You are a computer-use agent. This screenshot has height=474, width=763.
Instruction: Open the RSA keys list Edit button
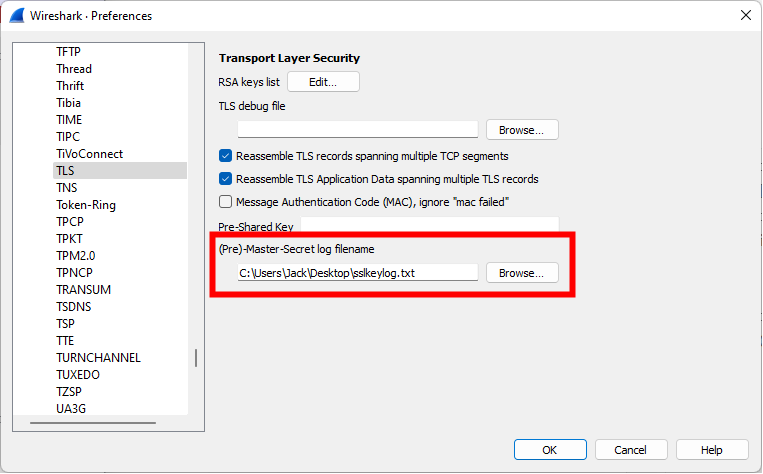(x=323, y=82)
